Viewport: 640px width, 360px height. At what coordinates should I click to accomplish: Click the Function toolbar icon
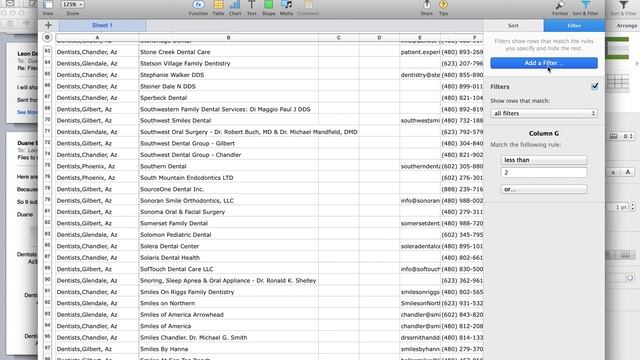(x=198, y=5)
